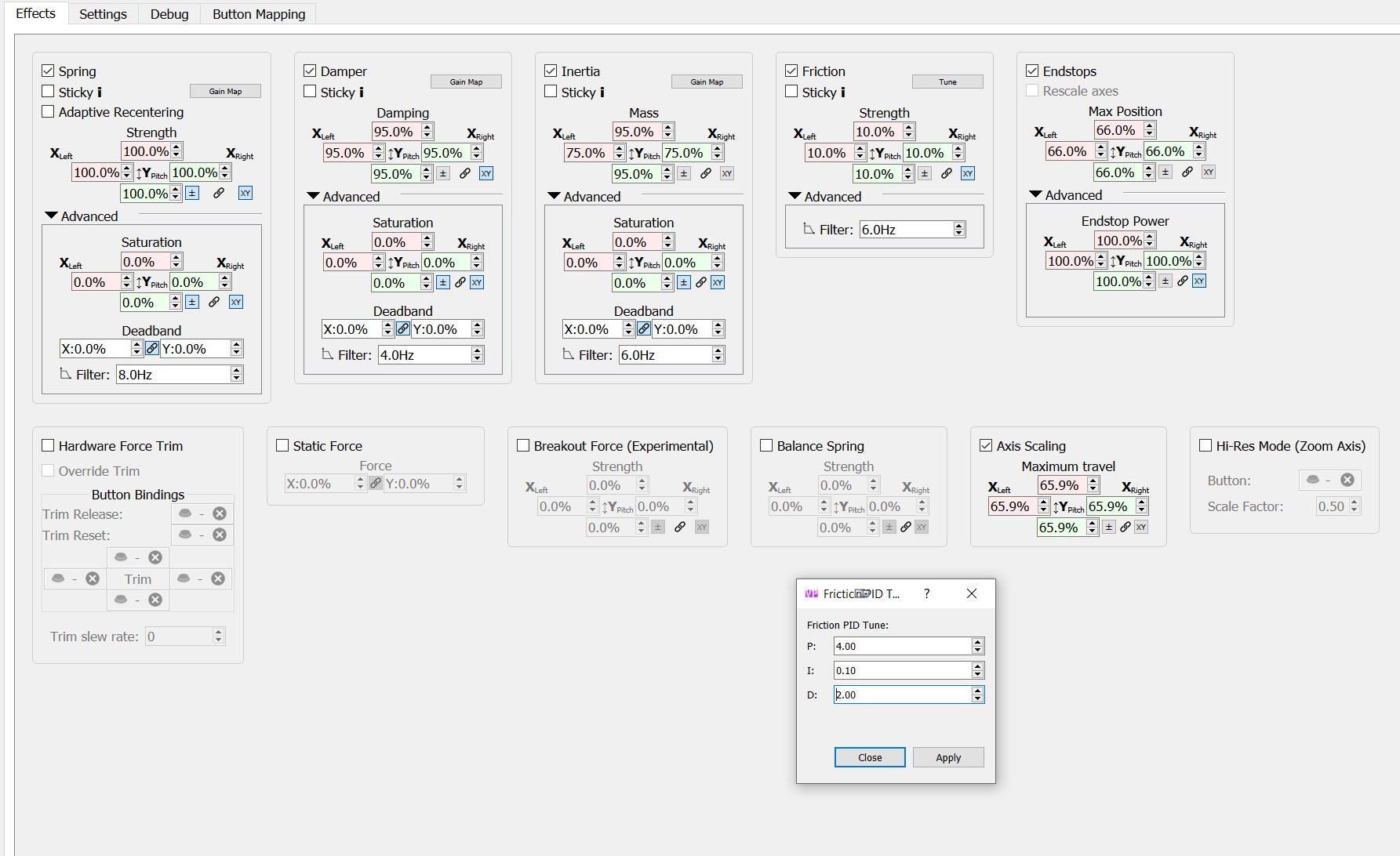Collapse the Friction Advanced section
Image resolution: width=1400 pixels, height=856 pixels.
795,196
